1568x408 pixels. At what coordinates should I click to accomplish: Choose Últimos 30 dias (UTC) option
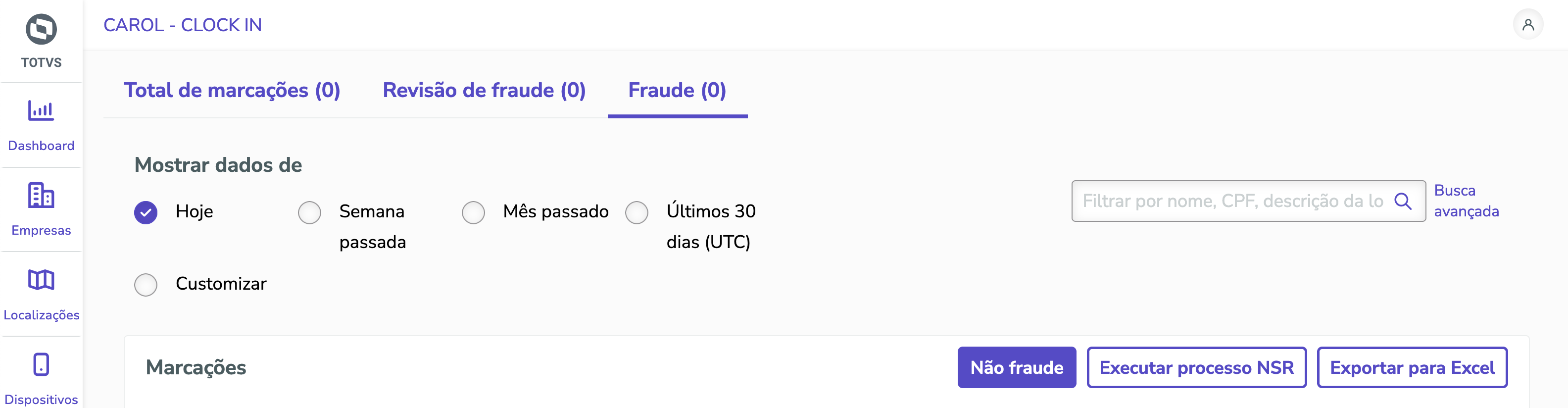pos(637,212)
